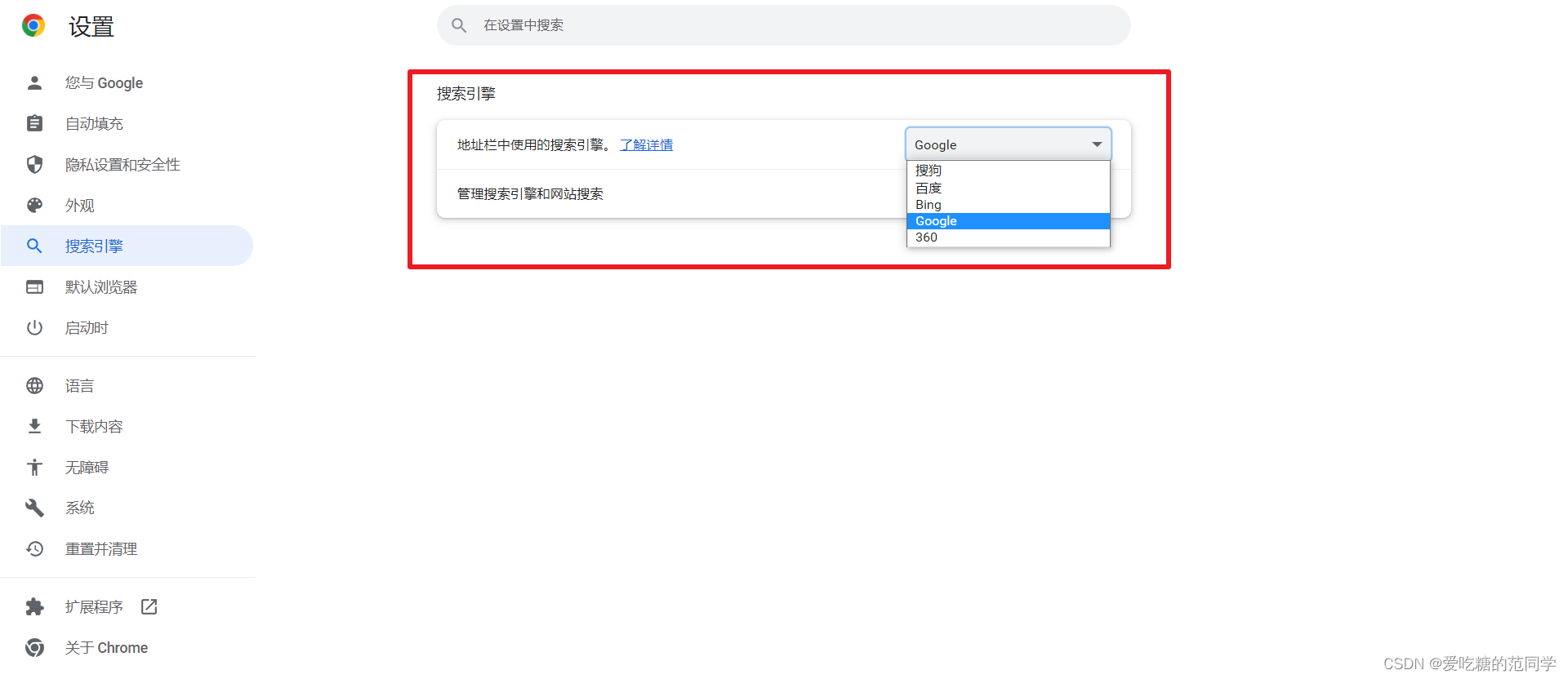Viewport: 1568px width, 679px height.
Task: Select 搜索引擎 in the sidebar
Action: point(127,246)
